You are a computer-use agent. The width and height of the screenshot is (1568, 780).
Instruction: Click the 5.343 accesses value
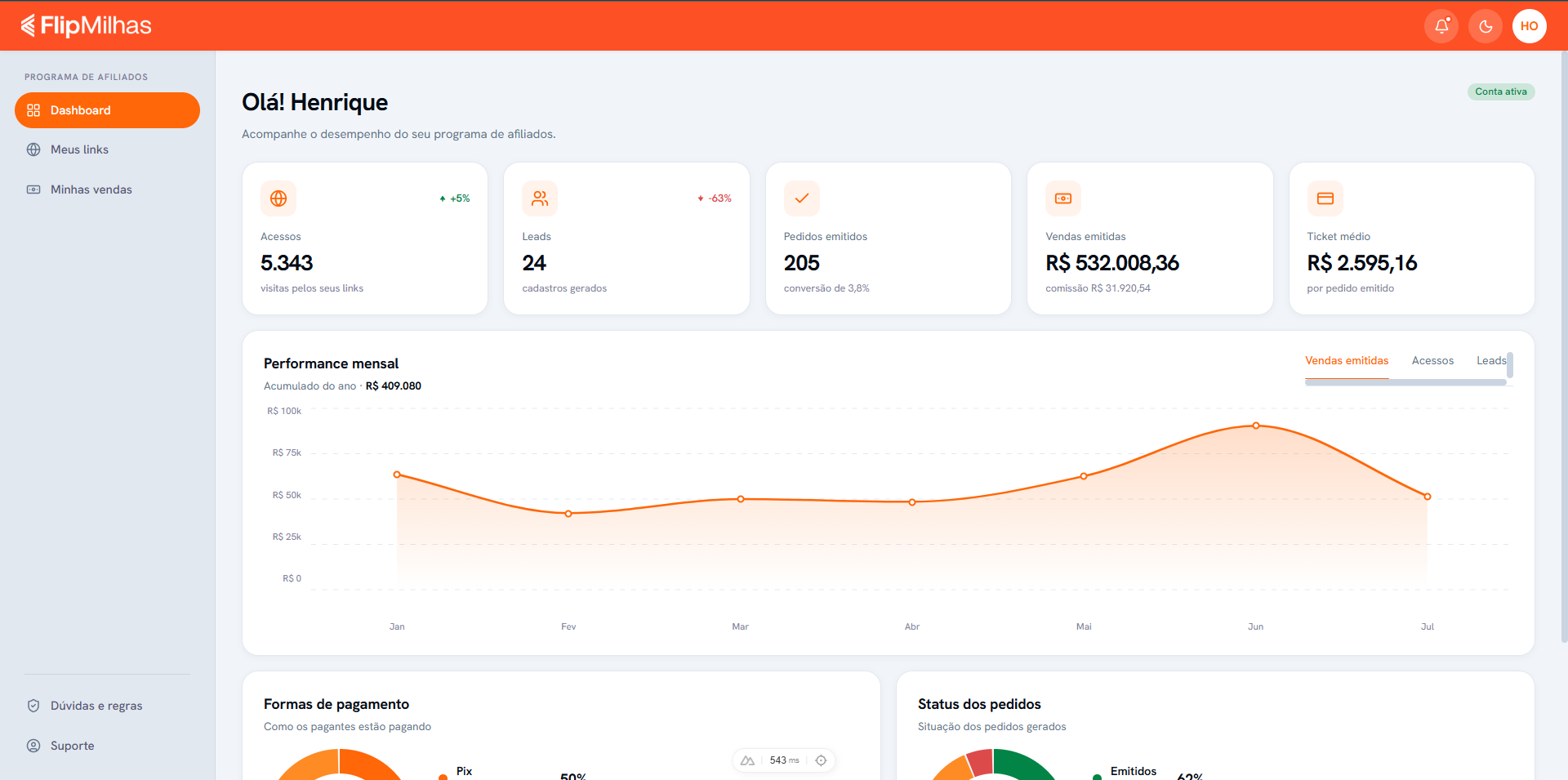287,263
